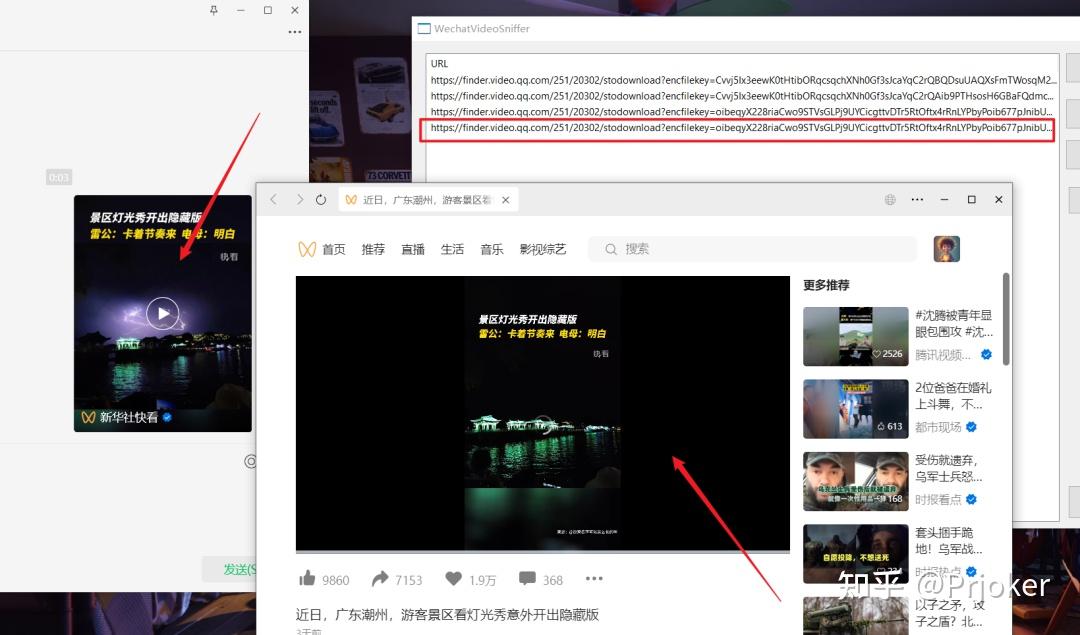Click into the 搜索 search field
This screenshot has width=1080, height=635.
(752, 249)
